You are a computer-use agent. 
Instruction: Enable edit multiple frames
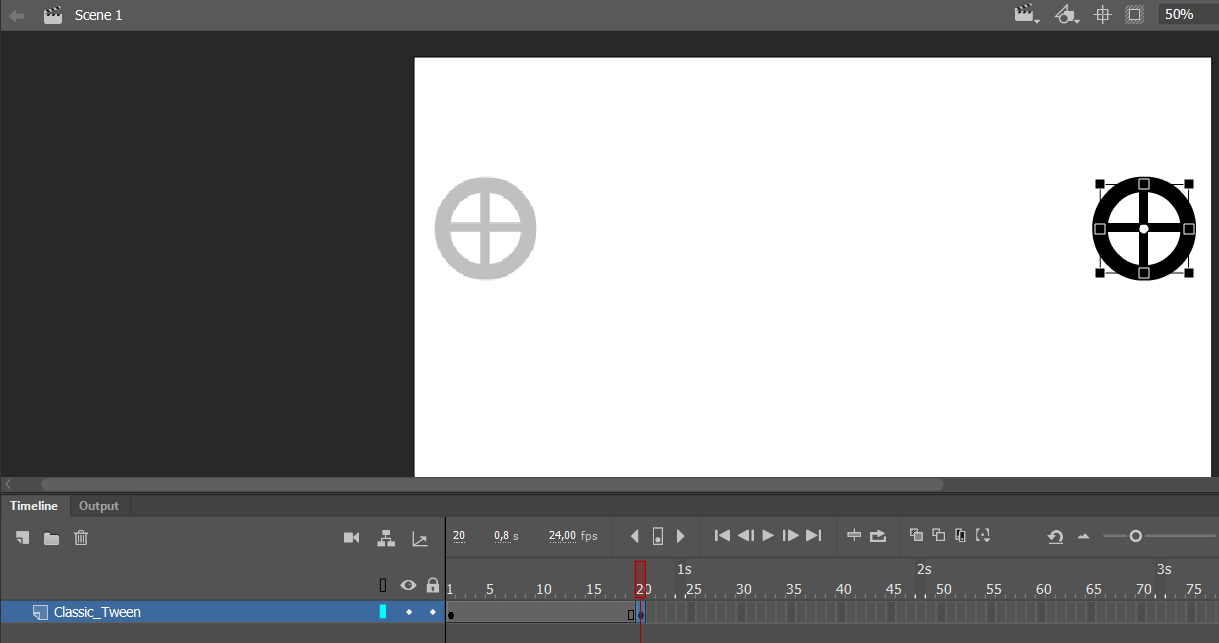(x=960, y=535)
